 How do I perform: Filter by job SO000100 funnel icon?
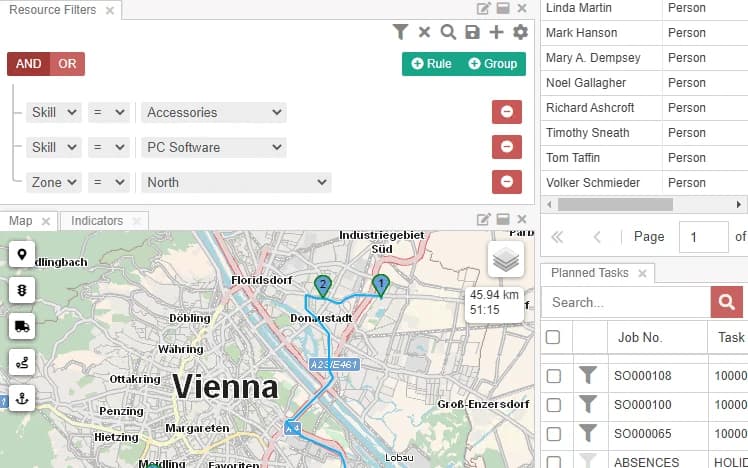coord(588,405)
